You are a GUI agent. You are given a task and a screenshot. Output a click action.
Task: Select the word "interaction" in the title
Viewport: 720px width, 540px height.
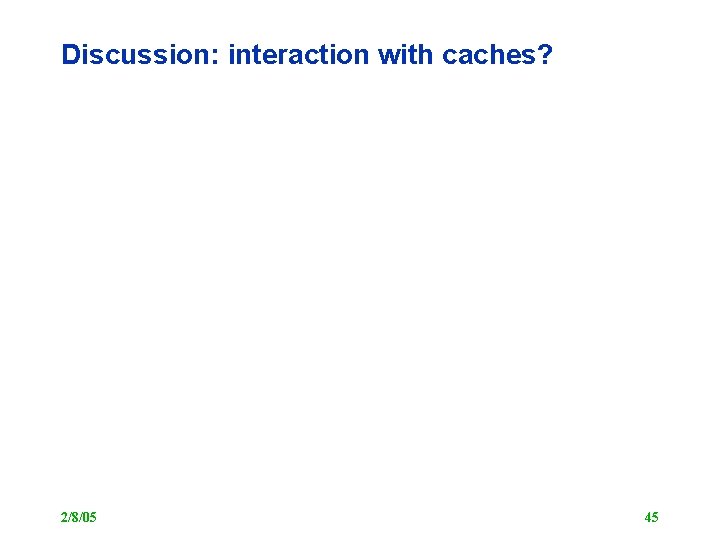tap(299, 55)
